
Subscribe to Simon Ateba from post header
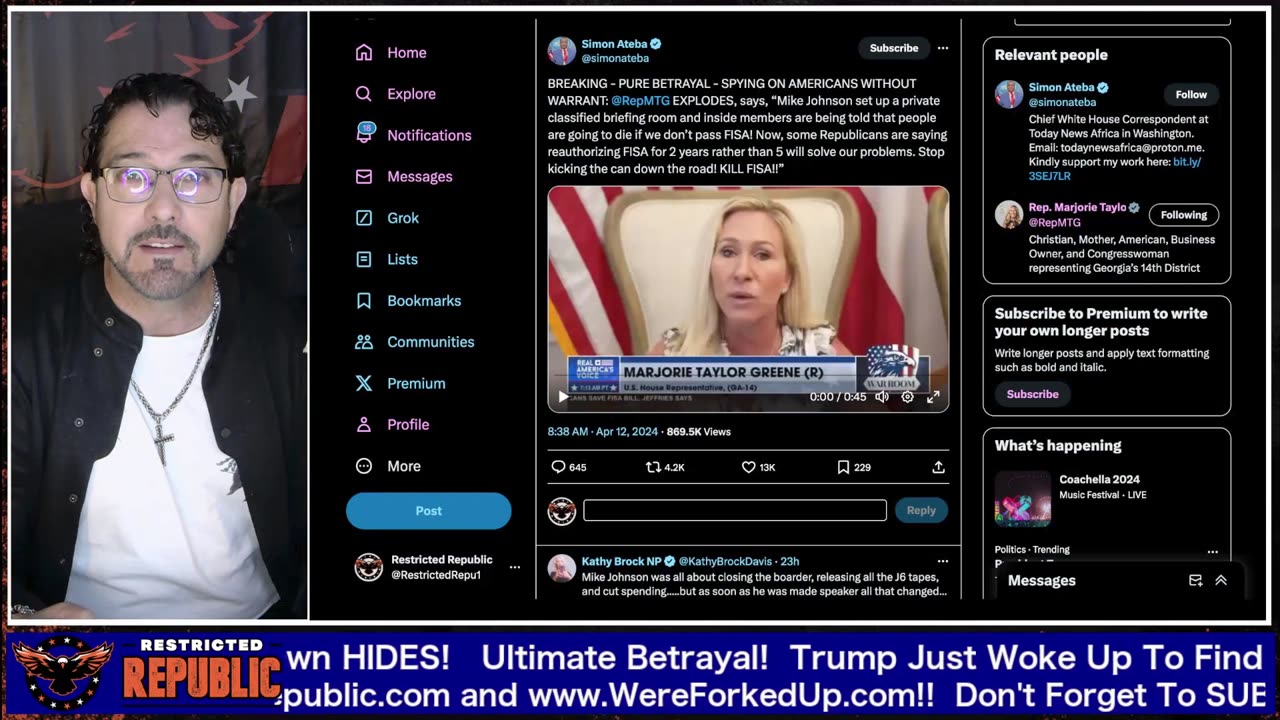pyautogui.click(x=893, y=48)
